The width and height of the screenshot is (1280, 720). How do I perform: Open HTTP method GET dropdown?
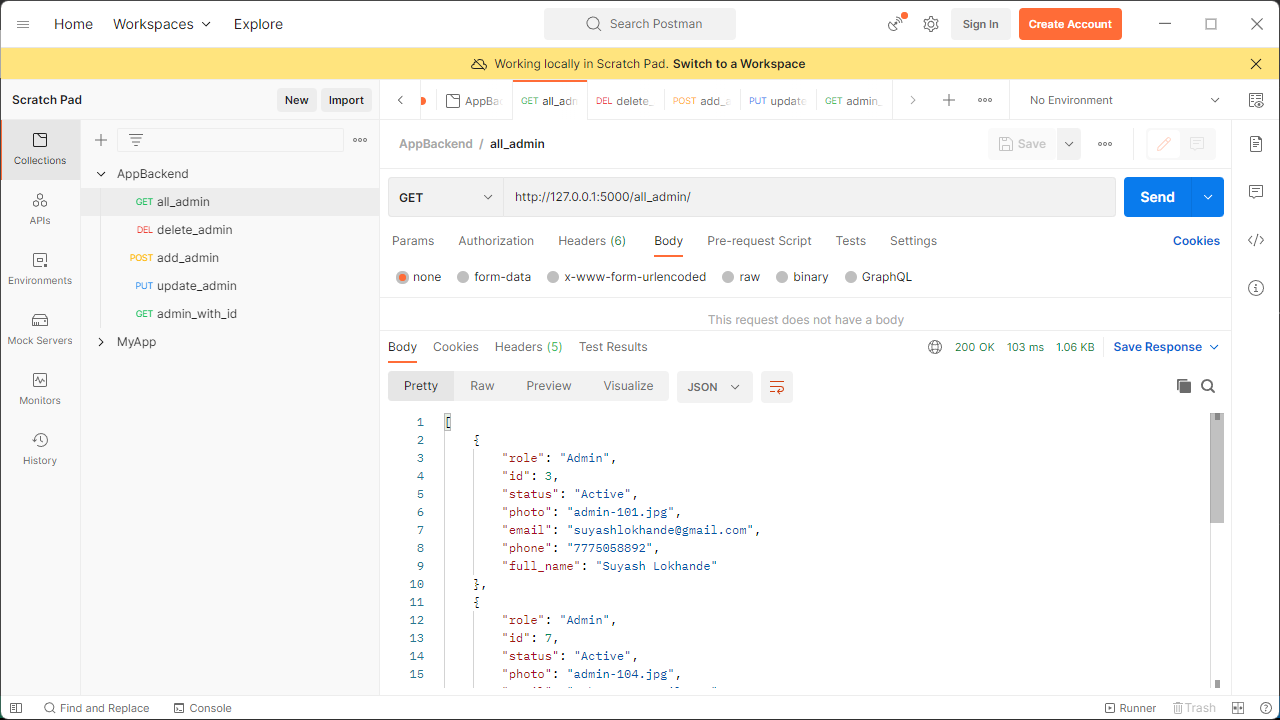coord(445,197)
